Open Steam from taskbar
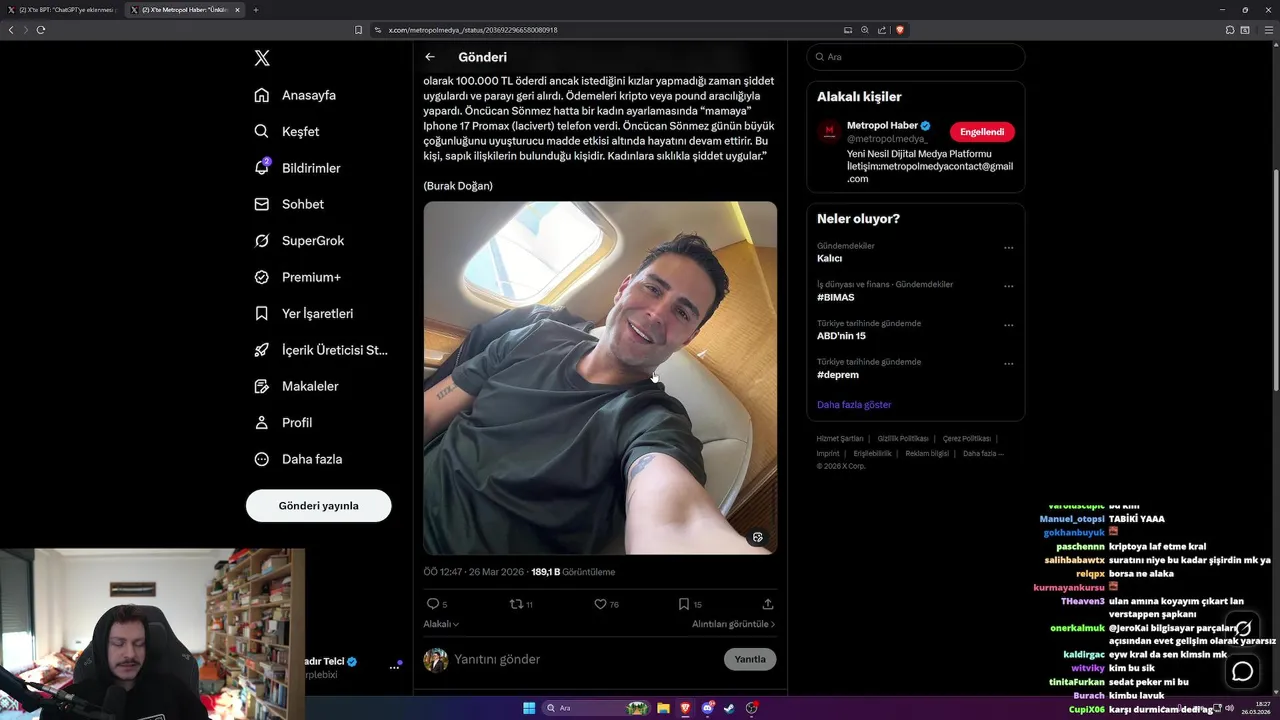1280x720 pixels. pyautogui.click(x=729, y=708)
